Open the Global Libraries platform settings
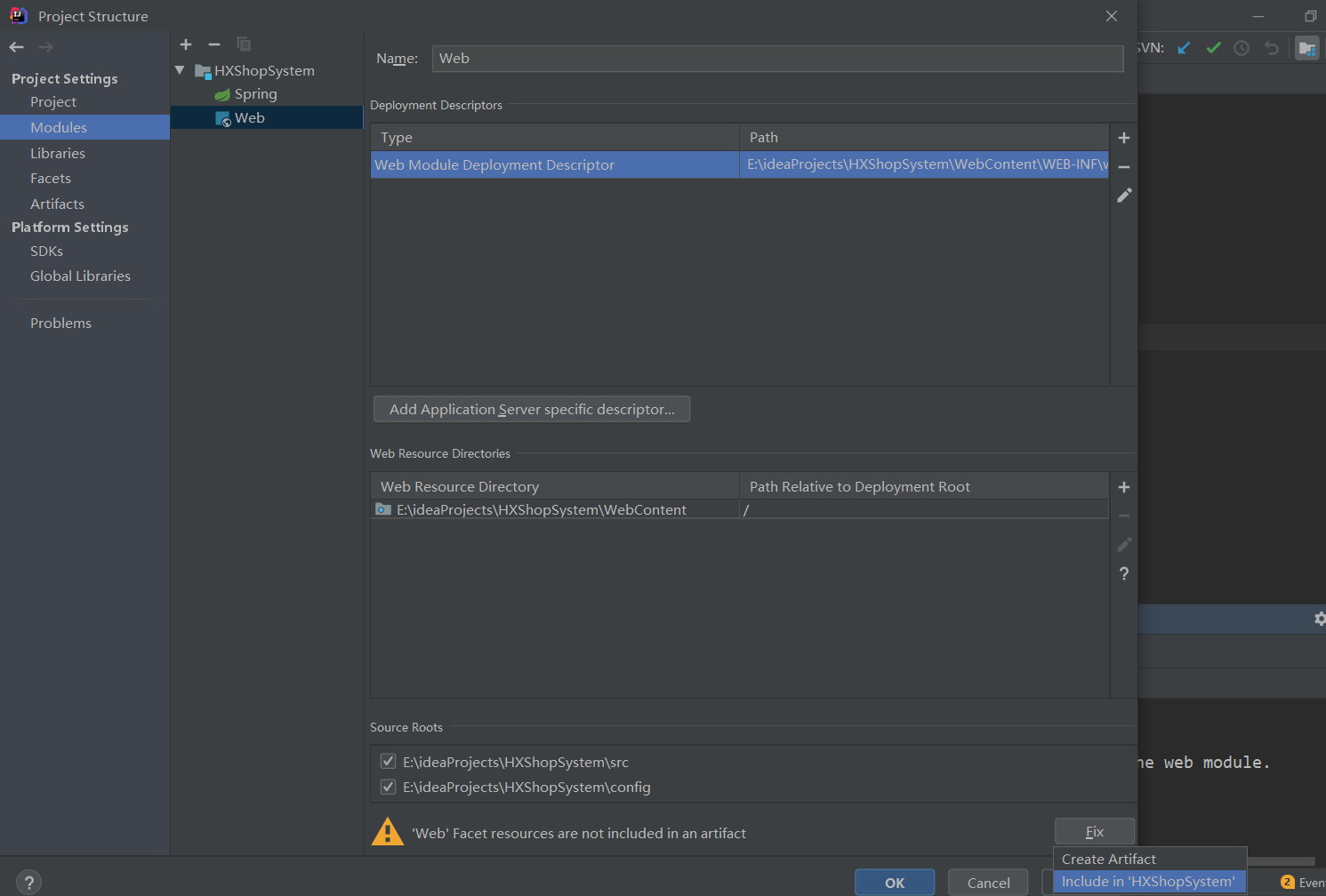Viewport: 1326px width, 896px height. [80, 276]
